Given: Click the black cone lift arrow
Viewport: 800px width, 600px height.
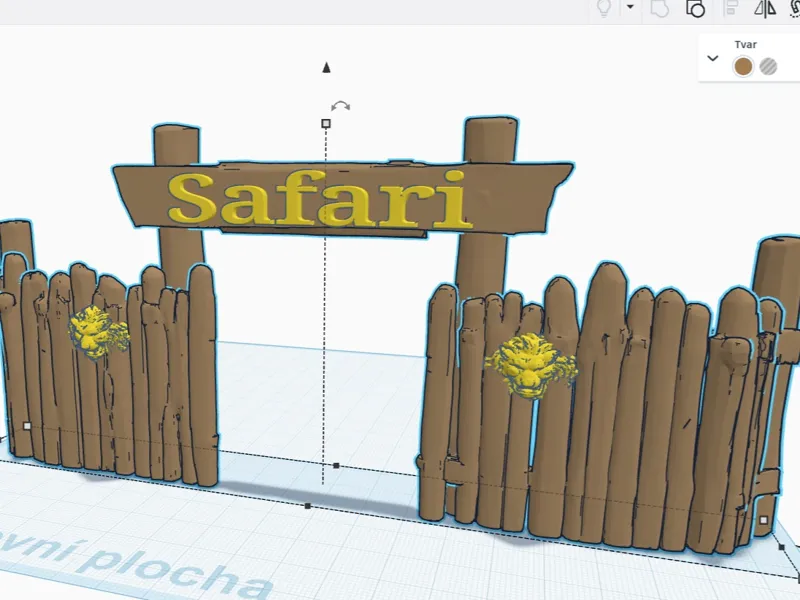Looking at the screenshot, I should (327, 67).
